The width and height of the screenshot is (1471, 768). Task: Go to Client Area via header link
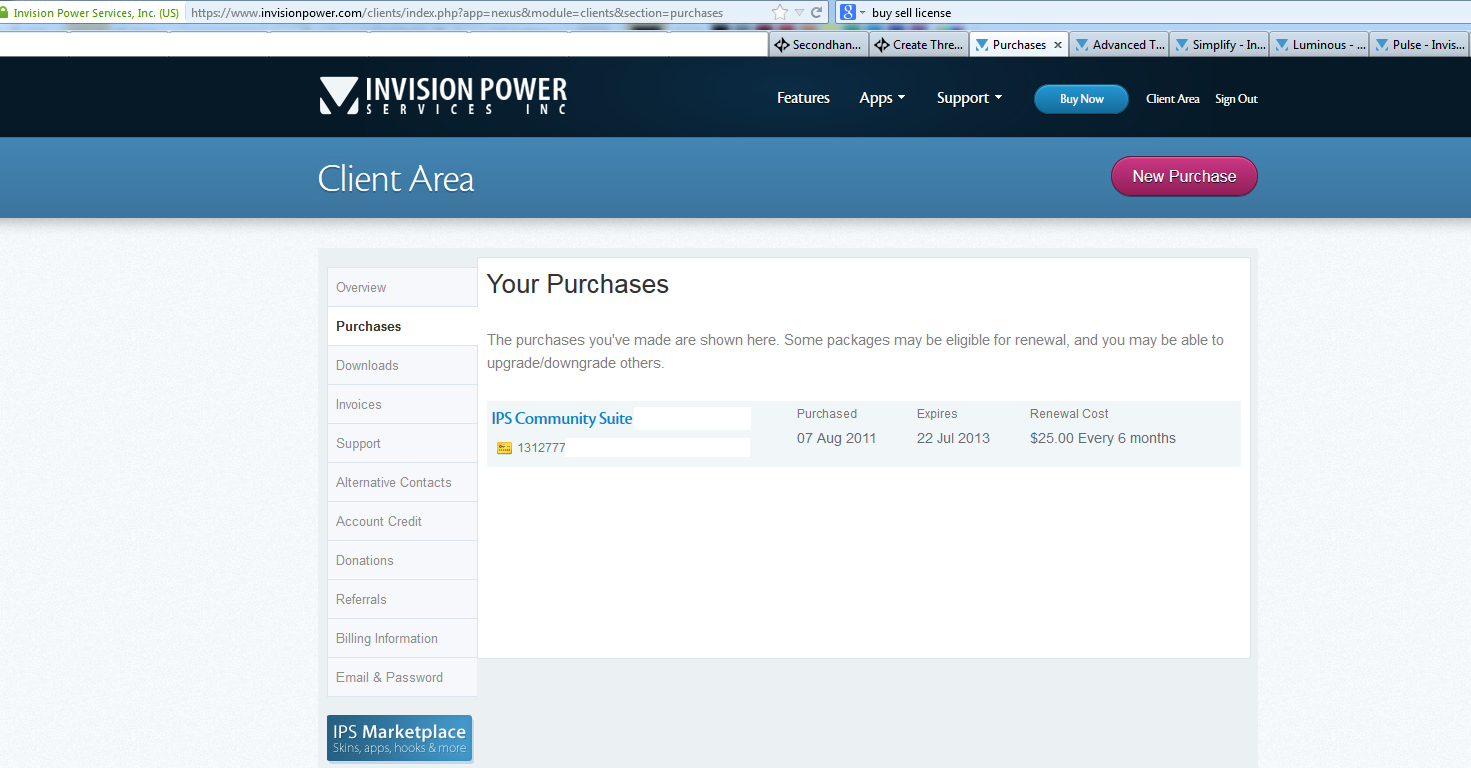tap(1172, 99)
